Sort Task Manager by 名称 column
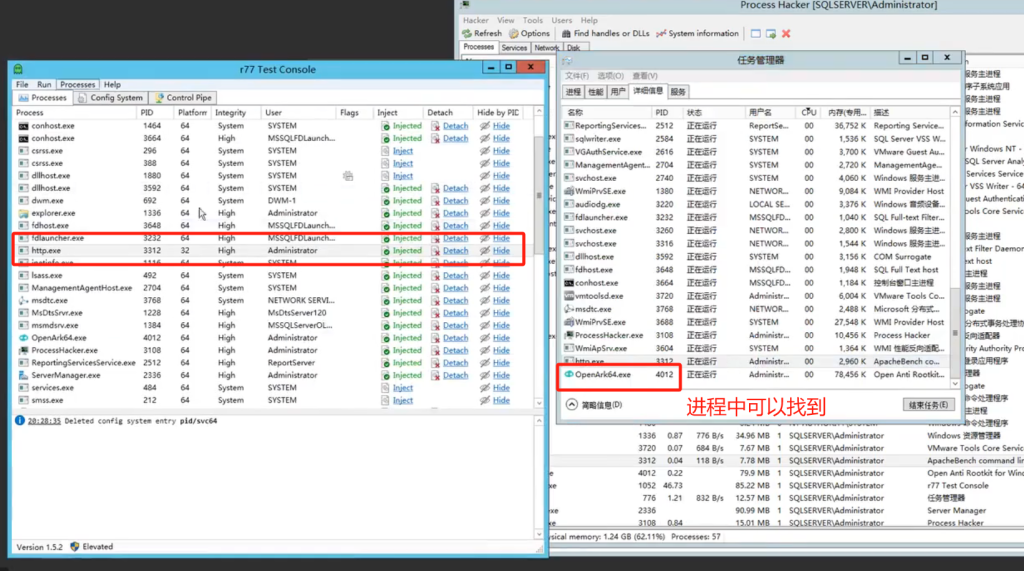Screen dimensions: 1024x571 607,112
